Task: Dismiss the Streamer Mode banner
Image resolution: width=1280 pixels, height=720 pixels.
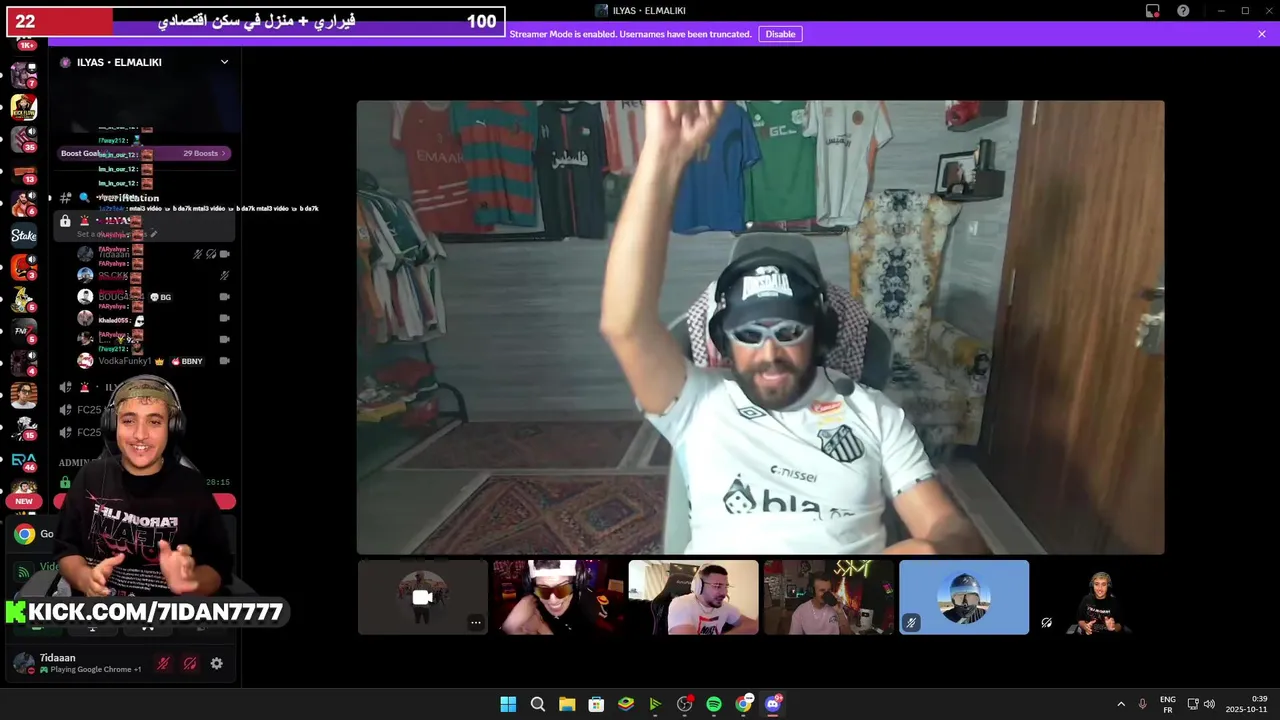Action: click(x=1262, y=34)
